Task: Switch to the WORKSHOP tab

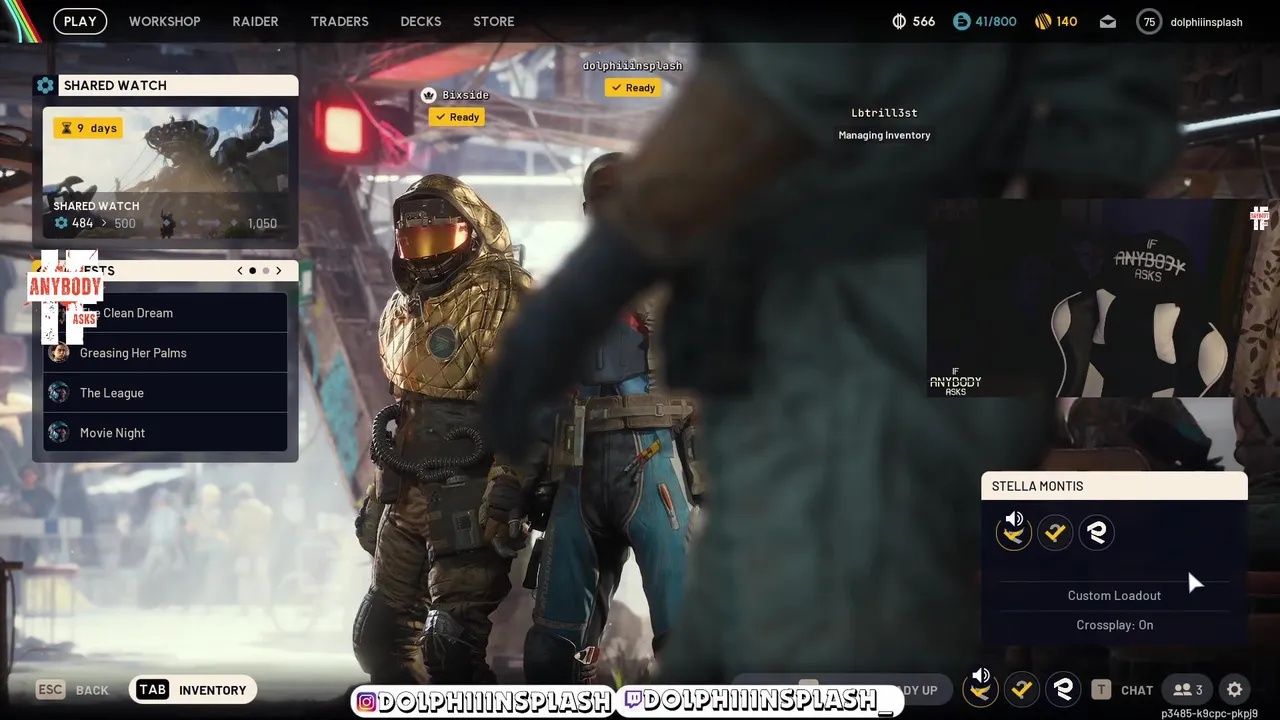Action: click(164, 21)
